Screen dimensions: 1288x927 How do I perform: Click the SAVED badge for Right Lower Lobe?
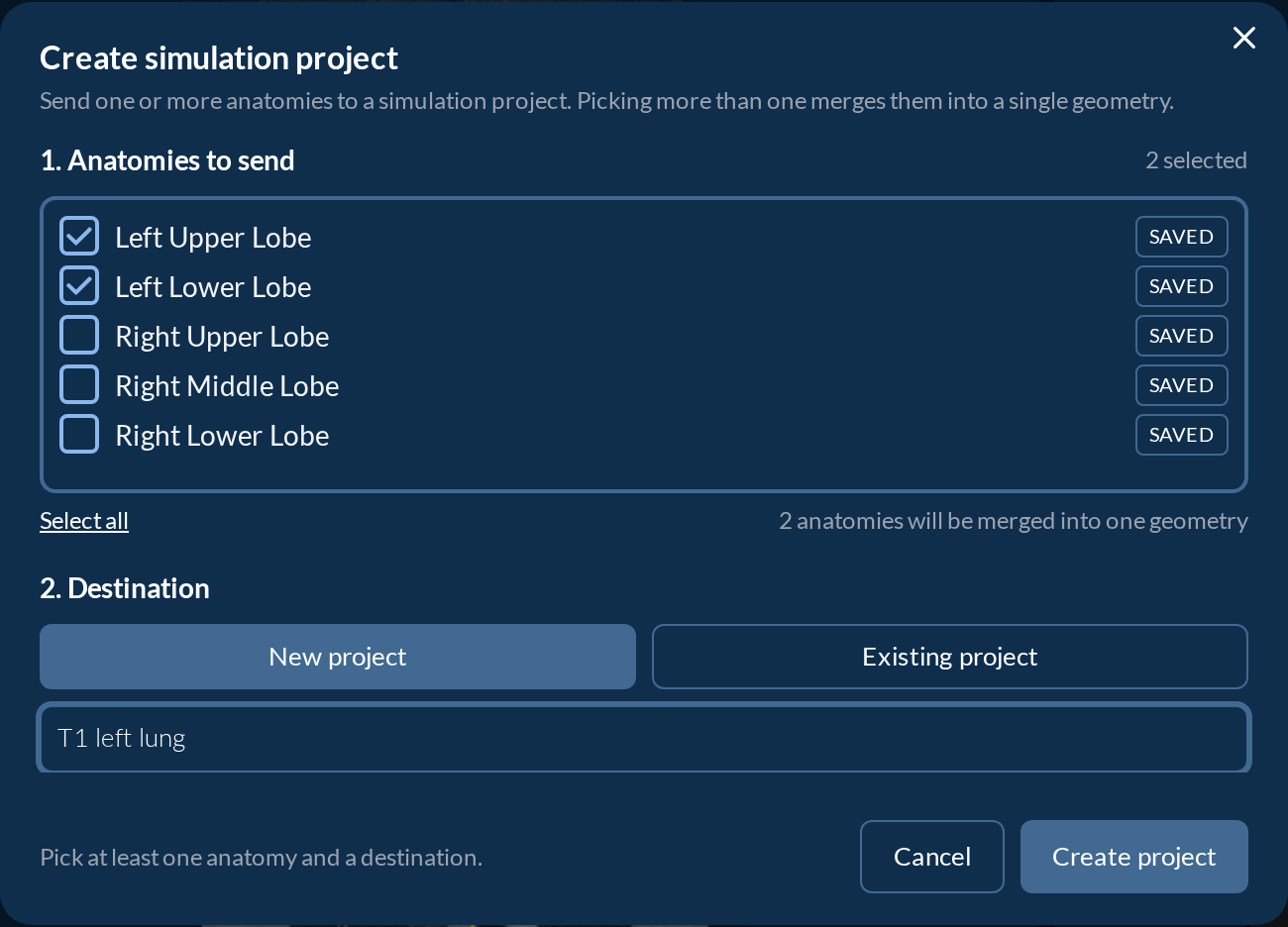[x=1182, y=435]
